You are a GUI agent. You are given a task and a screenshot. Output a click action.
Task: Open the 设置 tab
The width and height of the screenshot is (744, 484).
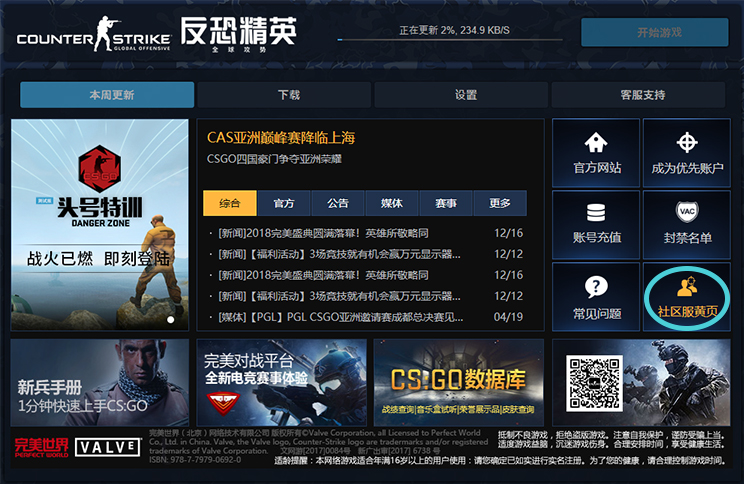point(461,95)
